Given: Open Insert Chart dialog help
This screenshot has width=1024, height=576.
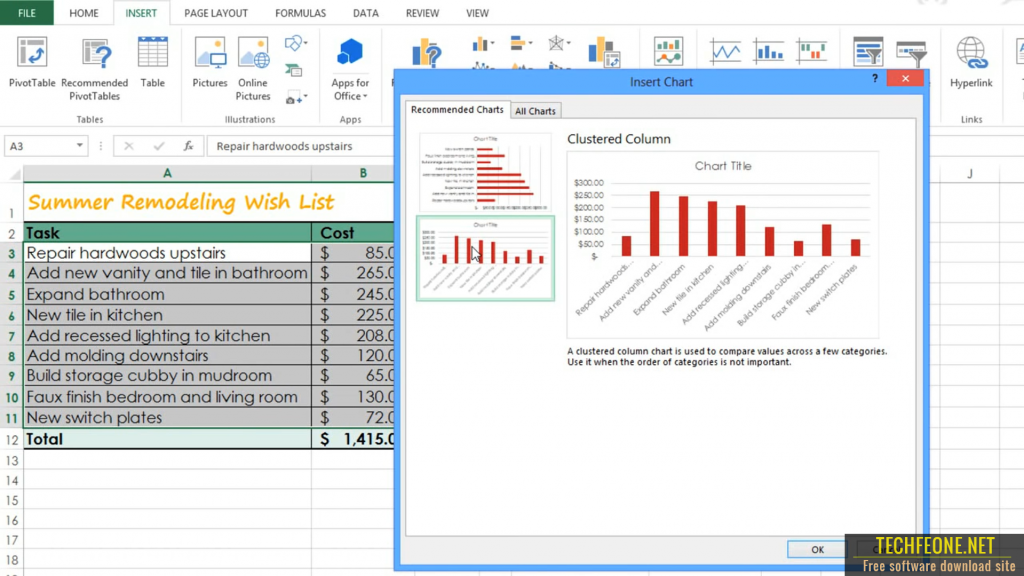Looking at the screenshot, I should pyautogui.click(x=875, y=78).
